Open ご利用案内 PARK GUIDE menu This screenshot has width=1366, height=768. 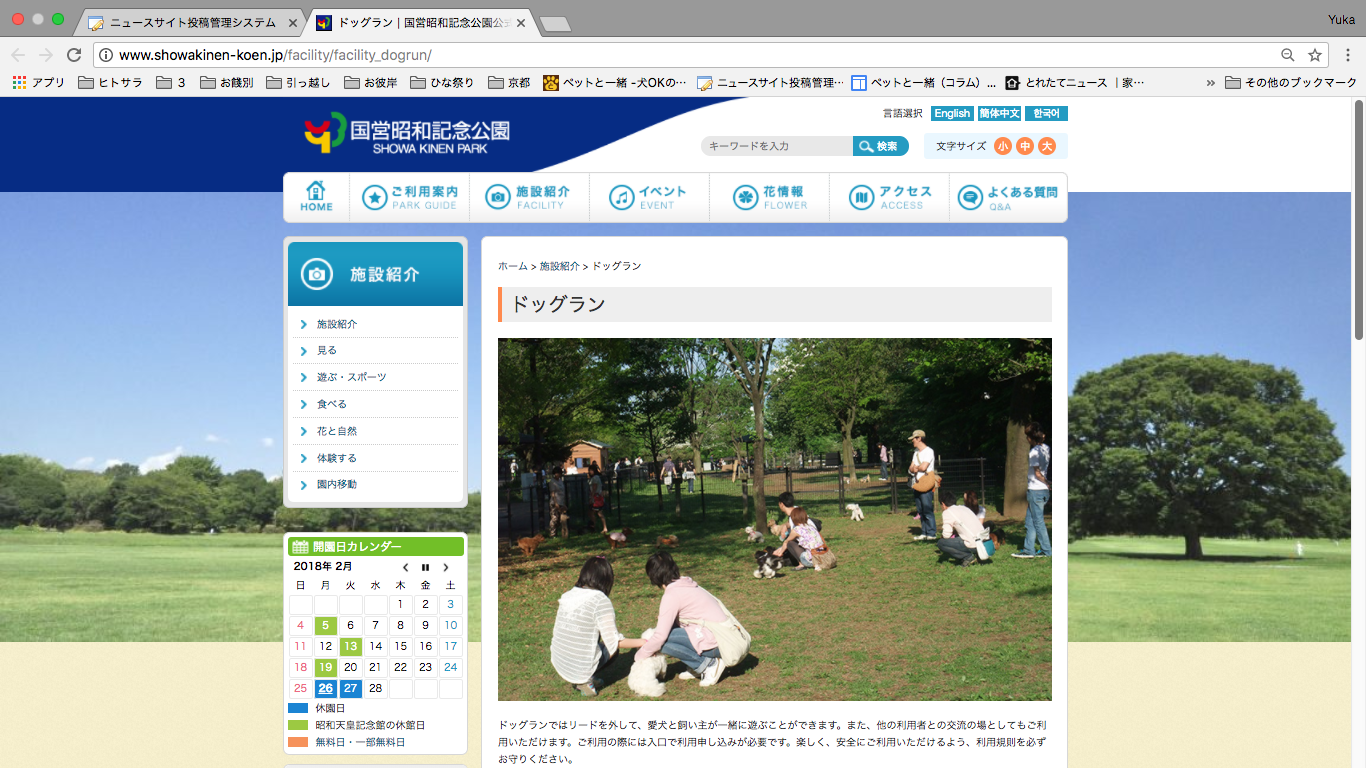(410, 197)
